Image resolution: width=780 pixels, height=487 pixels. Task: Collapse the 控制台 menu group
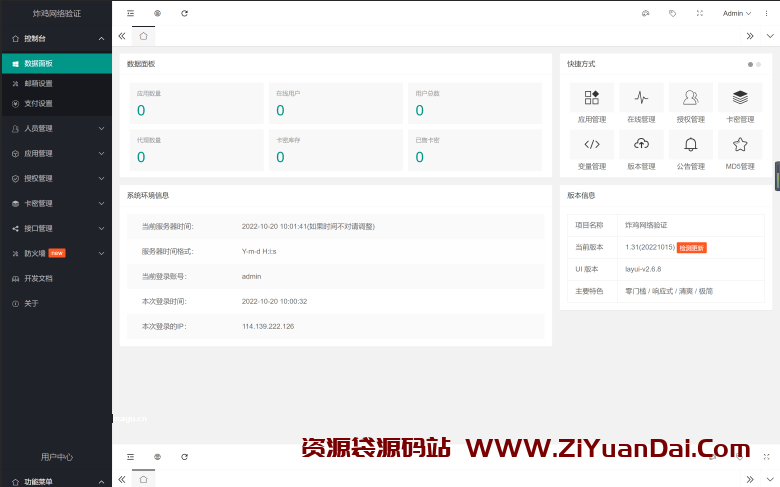(56, 38)
